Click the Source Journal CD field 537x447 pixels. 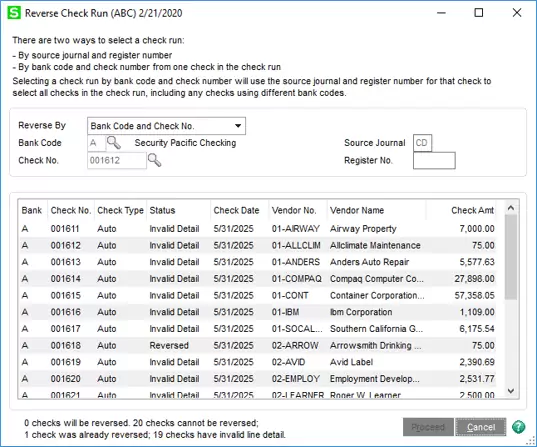(422, 143)
